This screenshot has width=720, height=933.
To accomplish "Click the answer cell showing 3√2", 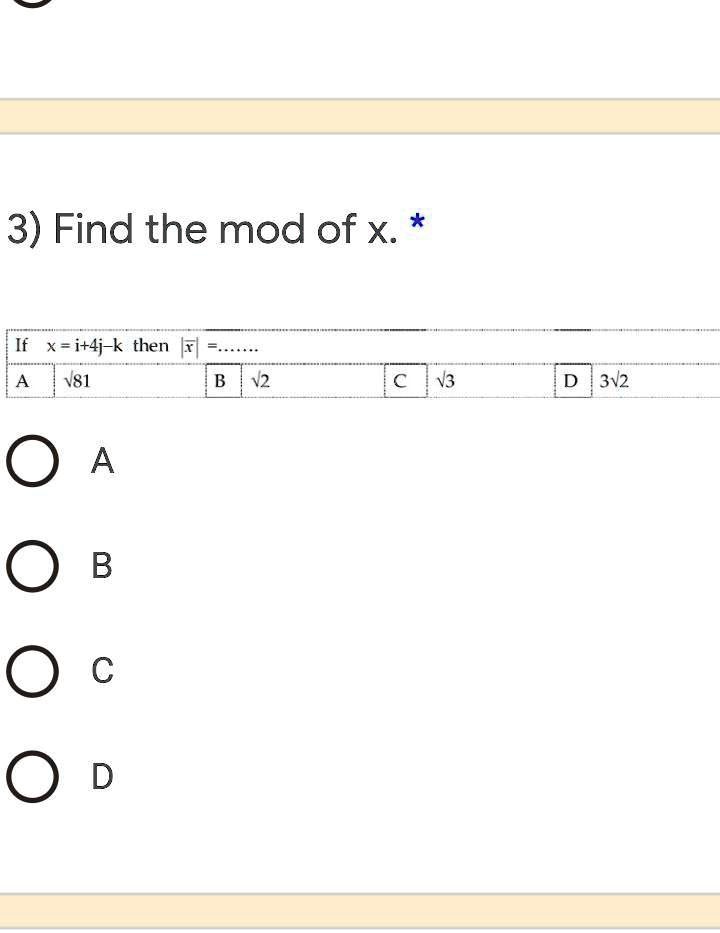I will point(614,380).
